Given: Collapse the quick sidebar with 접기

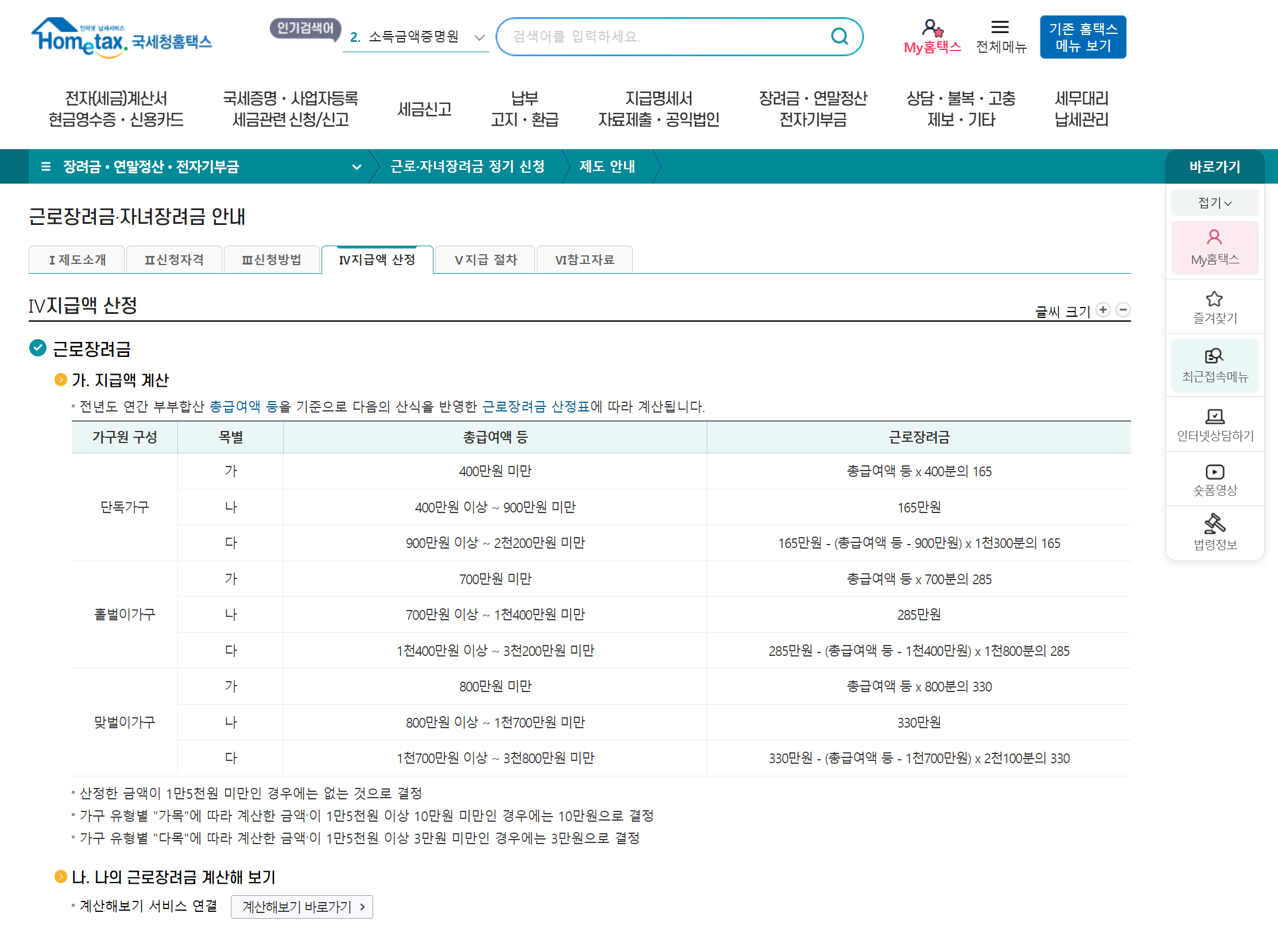Looking at the screenshot, I should coord(1215,202).
